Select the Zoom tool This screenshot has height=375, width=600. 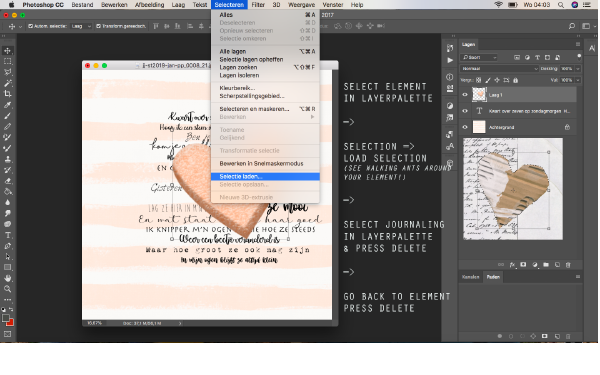[x=7, y=289]
